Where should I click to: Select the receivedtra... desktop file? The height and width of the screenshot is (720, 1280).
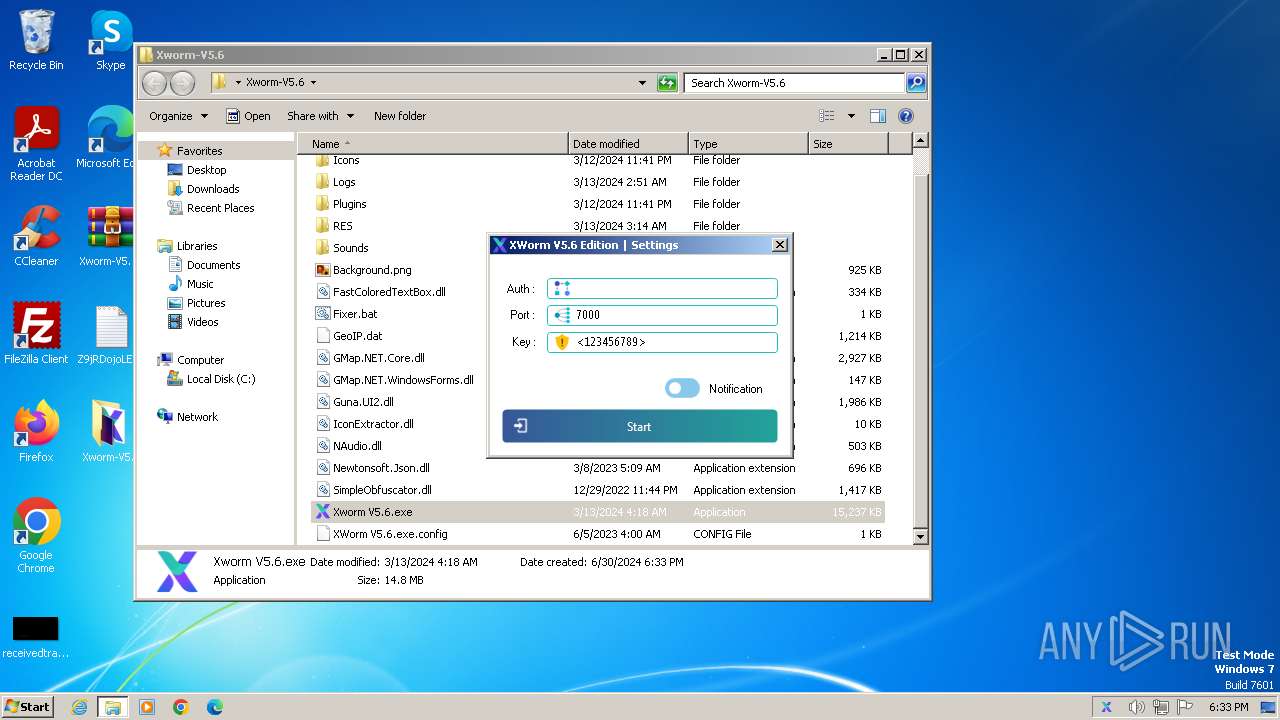tap(36, 637)
